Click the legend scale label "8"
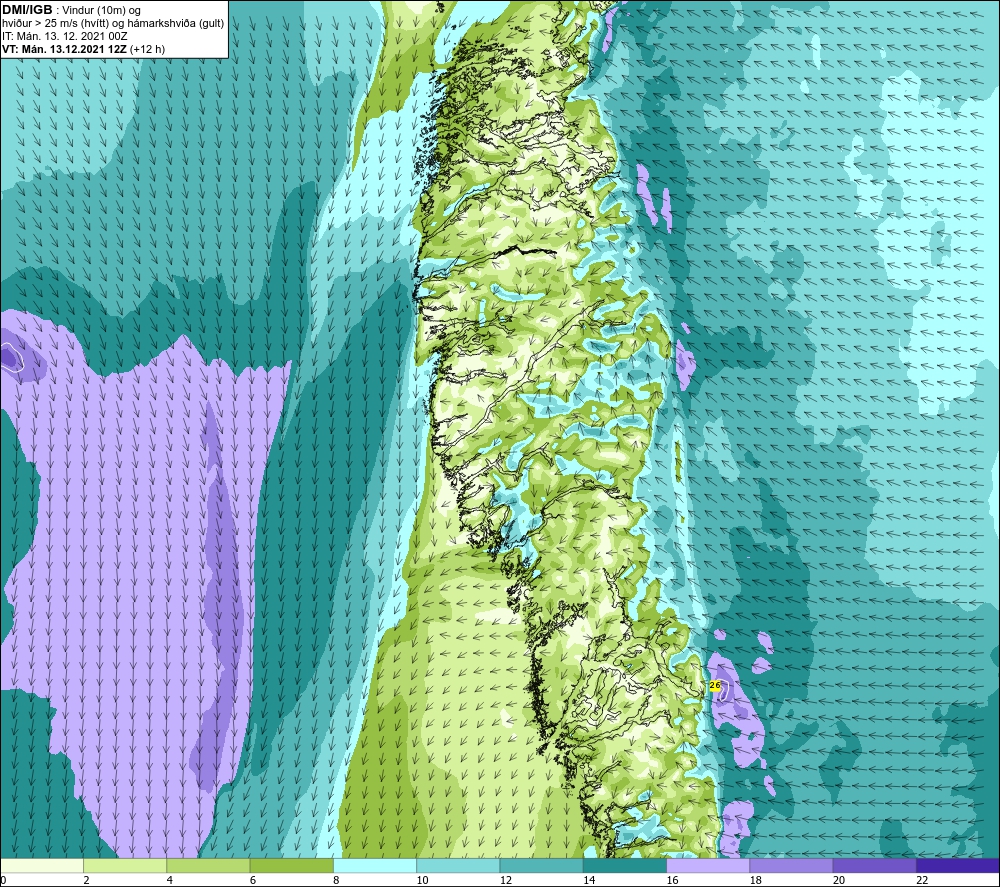This screenshot has width=1000, height=887. pos(336,880)
